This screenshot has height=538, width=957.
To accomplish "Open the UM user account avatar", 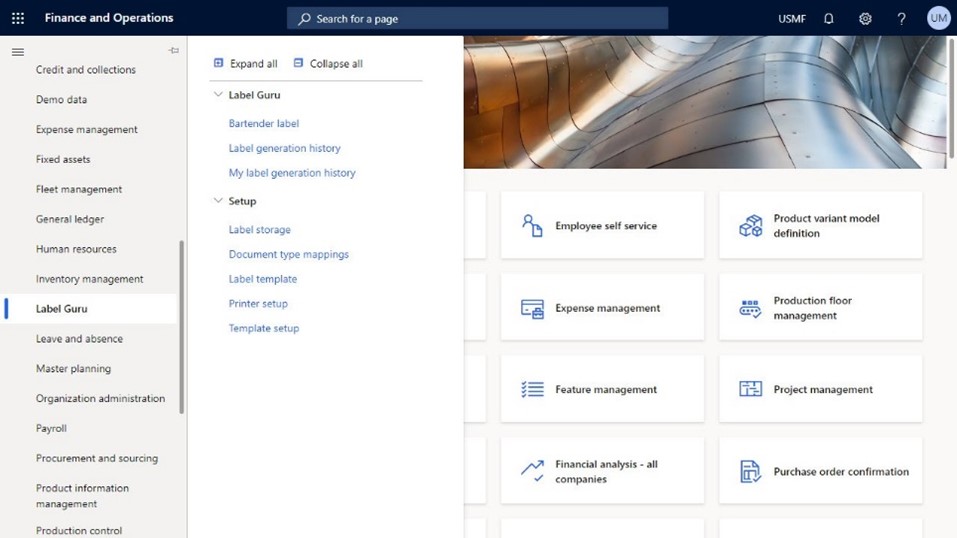I will (938, 18).
